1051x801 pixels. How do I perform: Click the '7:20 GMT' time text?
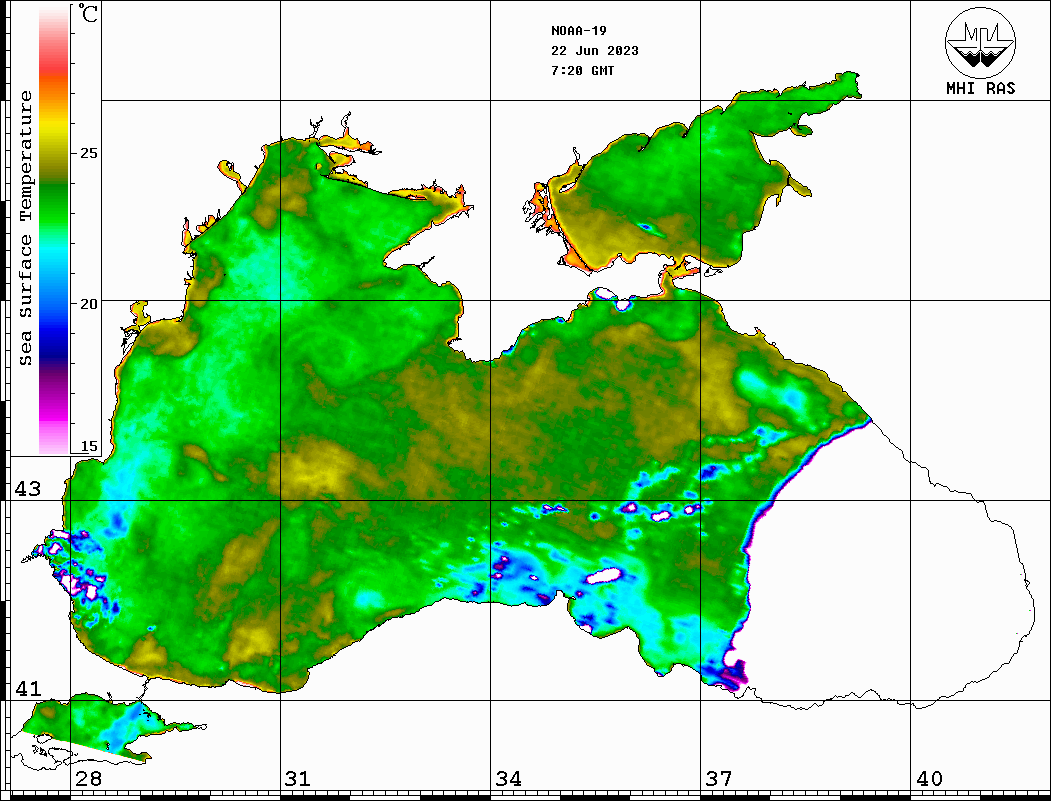click(x=582, y=70)
